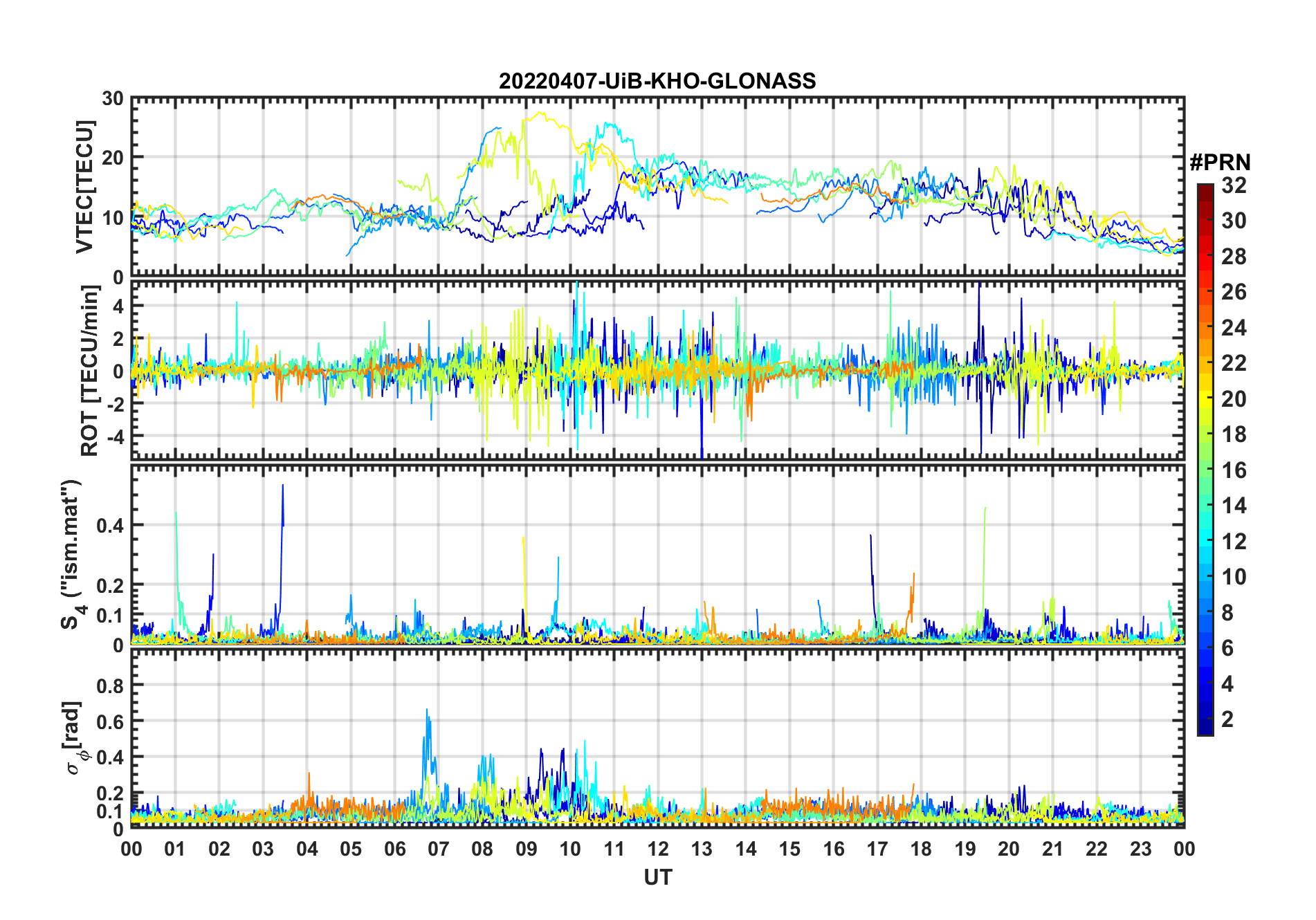Select tick label 30 on PRN colorbar
Image resolution: width=1316 pixels, height=920 pixels.
click(1234, 221)
